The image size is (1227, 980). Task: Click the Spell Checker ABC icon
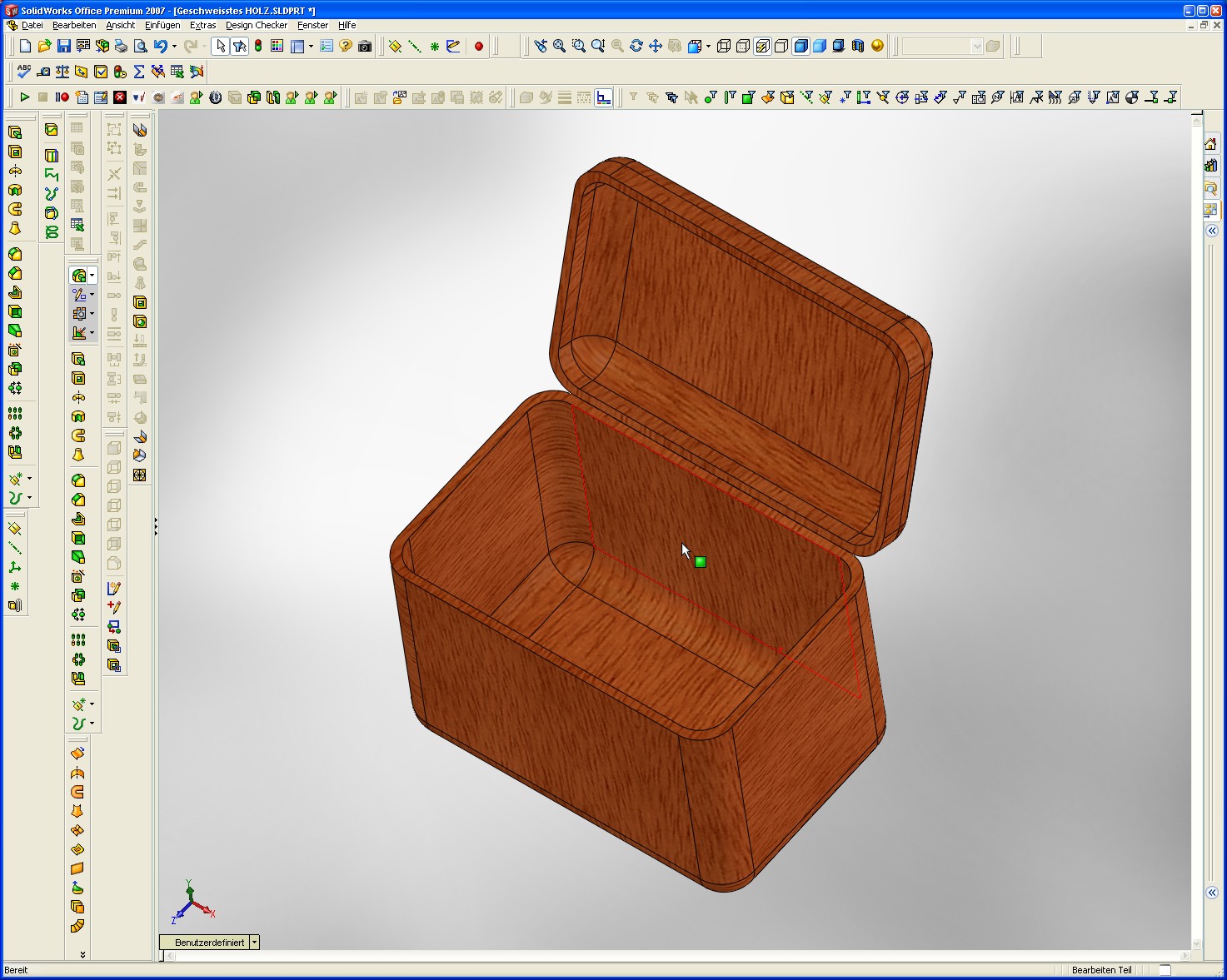[x=24, y=72]
